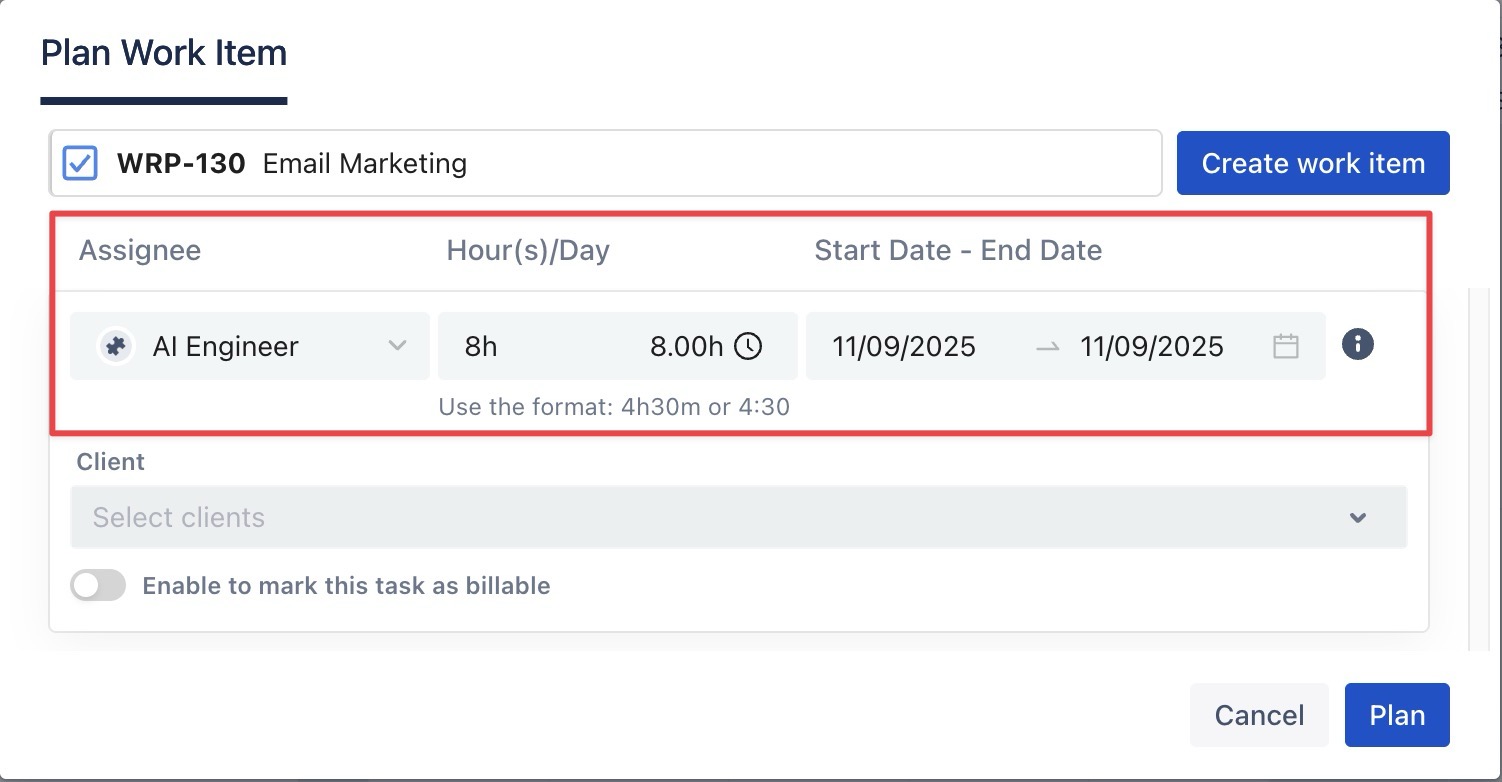Viewport: 1502px width, 782px height.
Task: Click the AI Engineer avatar icon
Action: pos(116,346)
